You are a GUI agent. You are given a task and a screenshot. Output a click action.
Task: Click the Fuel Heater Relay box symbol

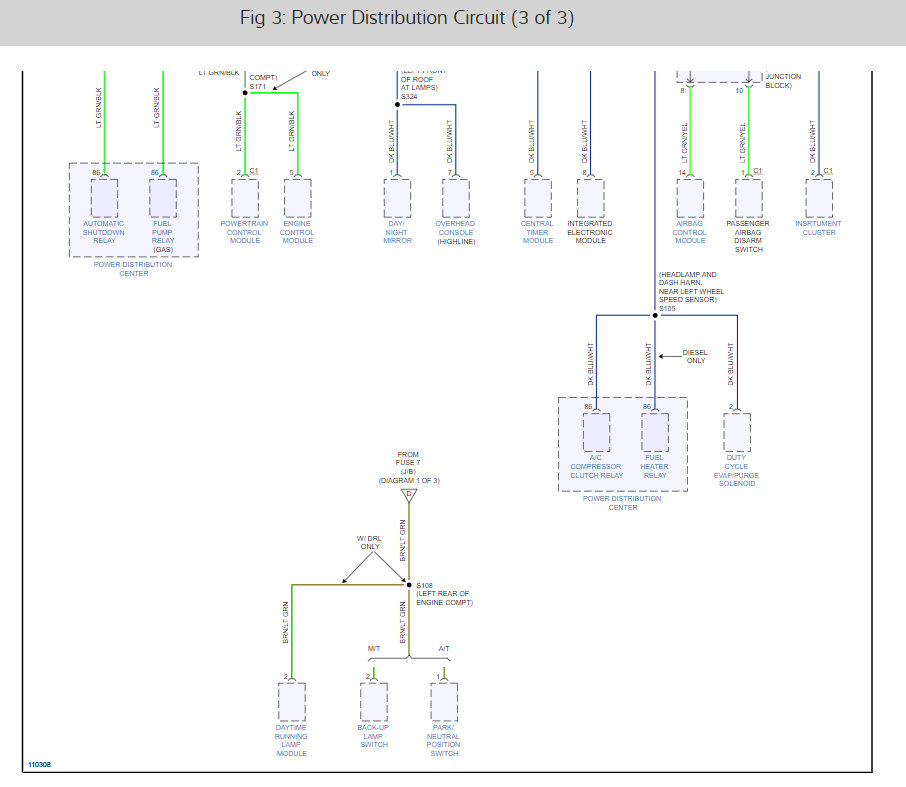[x=655, y=432]
